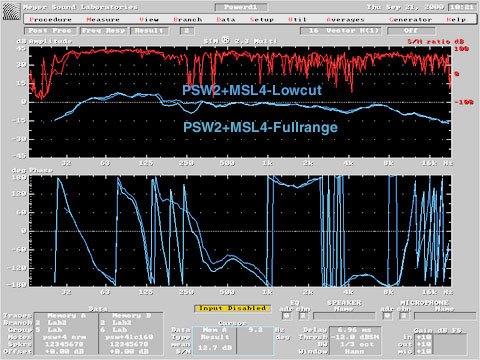Click the generator Off field
This screenshot has height=360, width=480.
(x=411, y=31)
